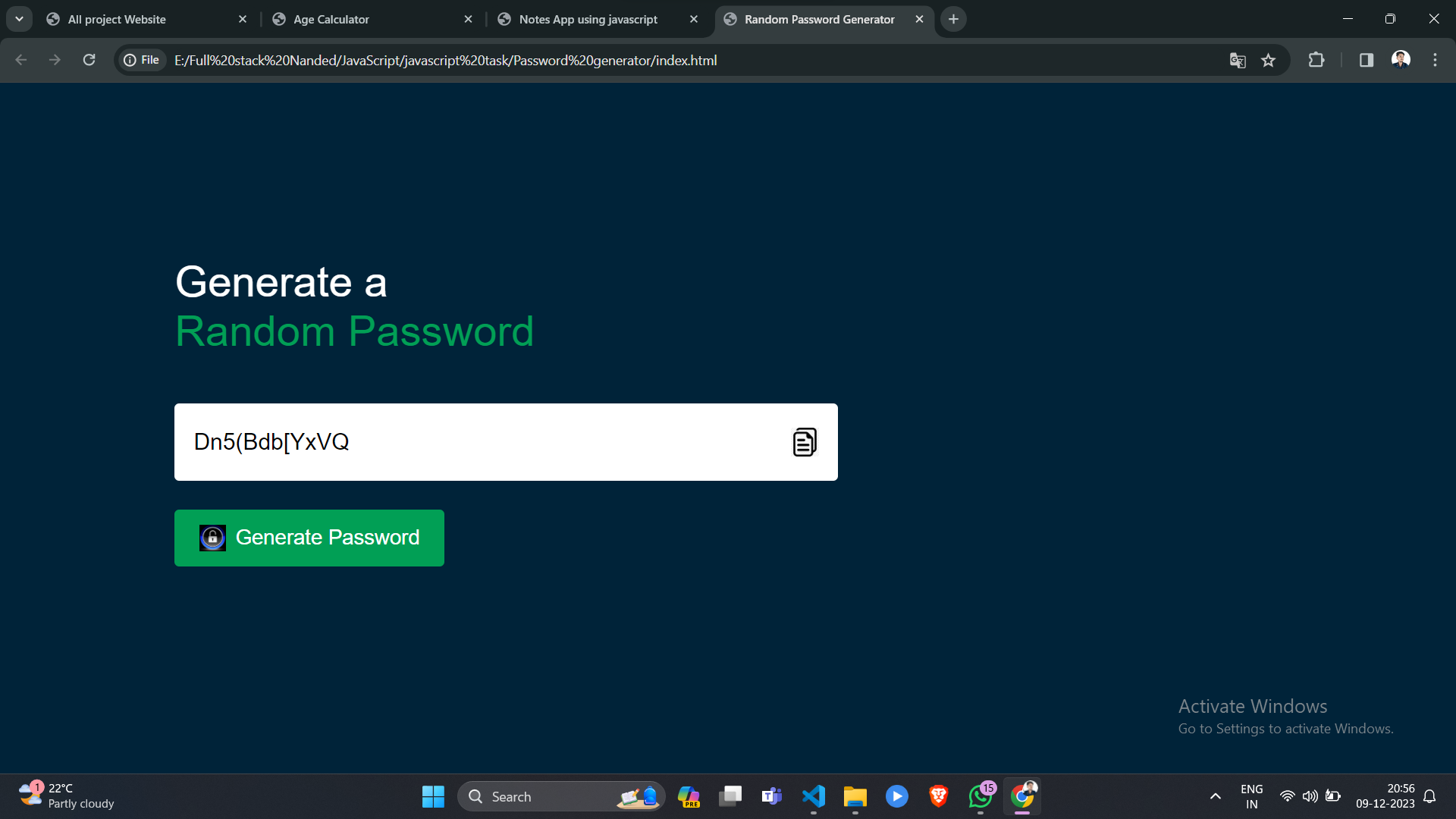The width and height of the screenshot is (1456, 819).
Task: Open a new browser tab
Action: [x=953, y=19]
